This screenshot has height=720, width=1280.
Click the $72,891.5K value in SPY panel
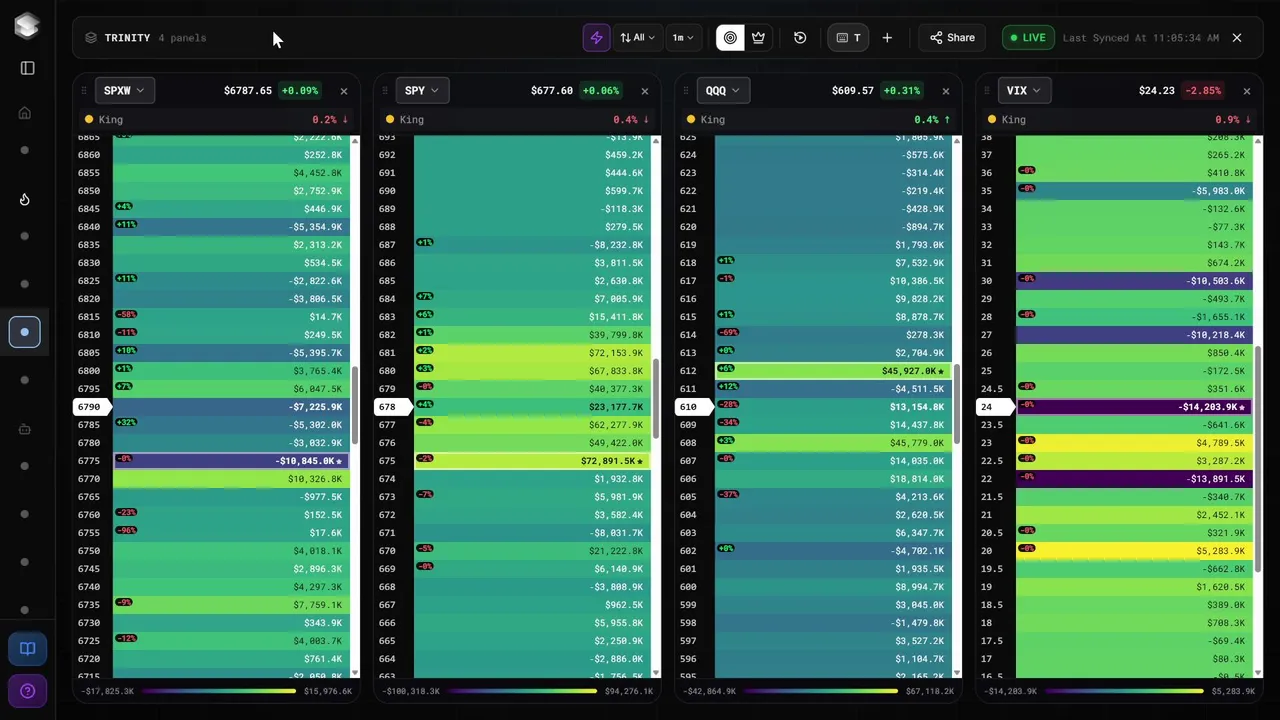click(607, 461)
